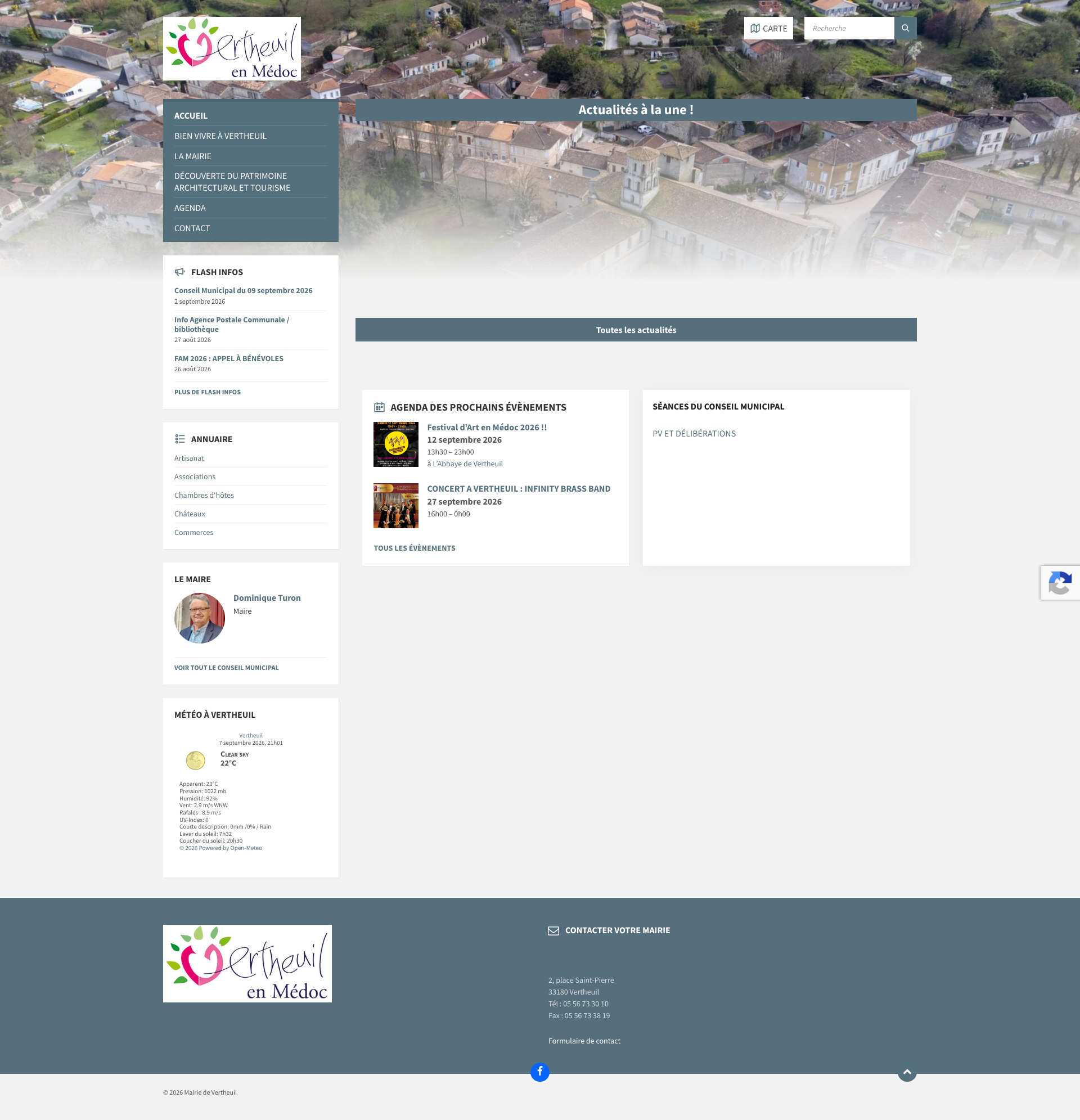Click the envelope icon beside Contacter votre mairie

coord(553,931)
